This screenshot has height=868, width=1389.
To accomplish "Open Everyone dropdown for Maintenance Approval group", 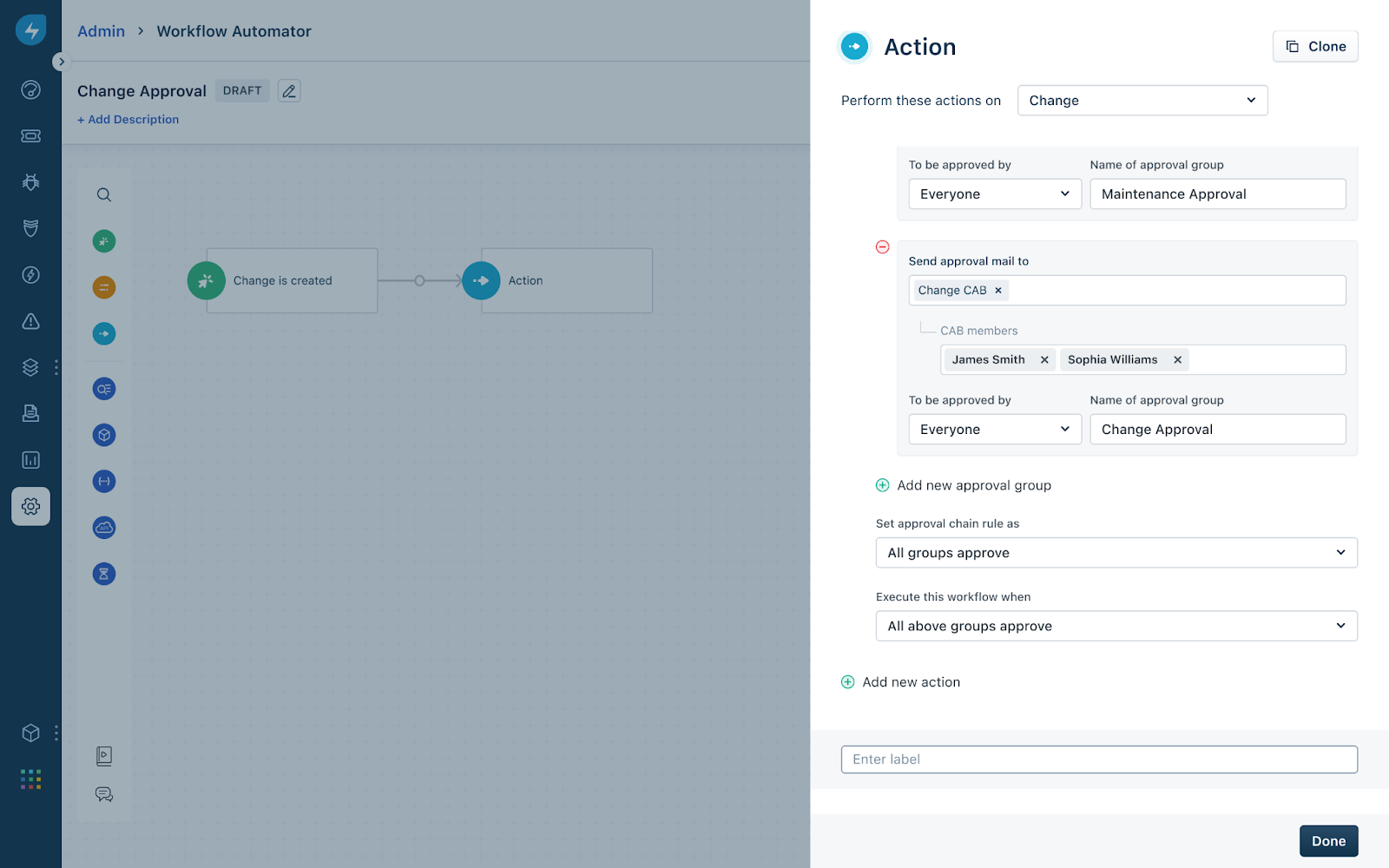I will [x=995, y=194].
